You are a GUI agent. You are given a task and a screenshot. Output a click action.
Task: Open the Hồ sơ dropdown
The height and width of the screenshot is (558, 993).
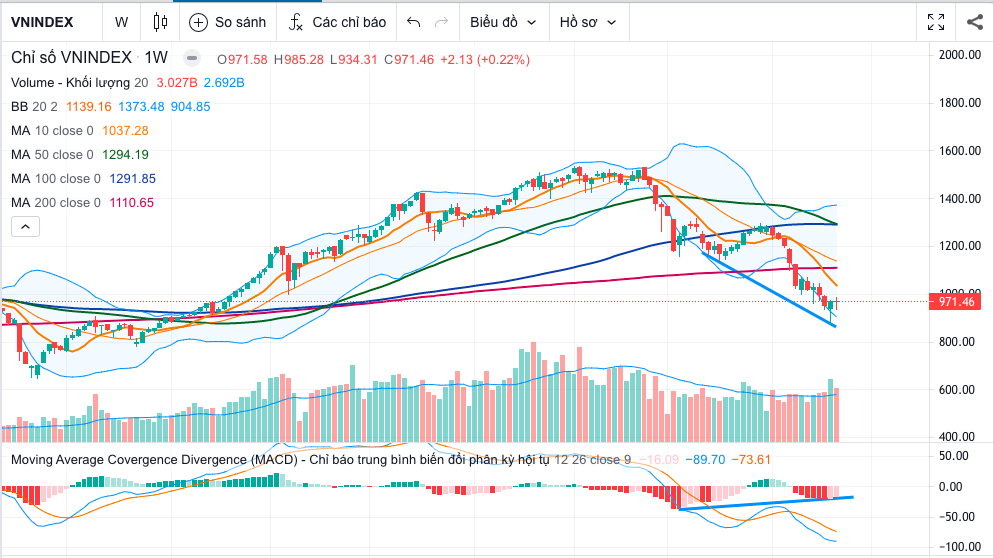588,22
